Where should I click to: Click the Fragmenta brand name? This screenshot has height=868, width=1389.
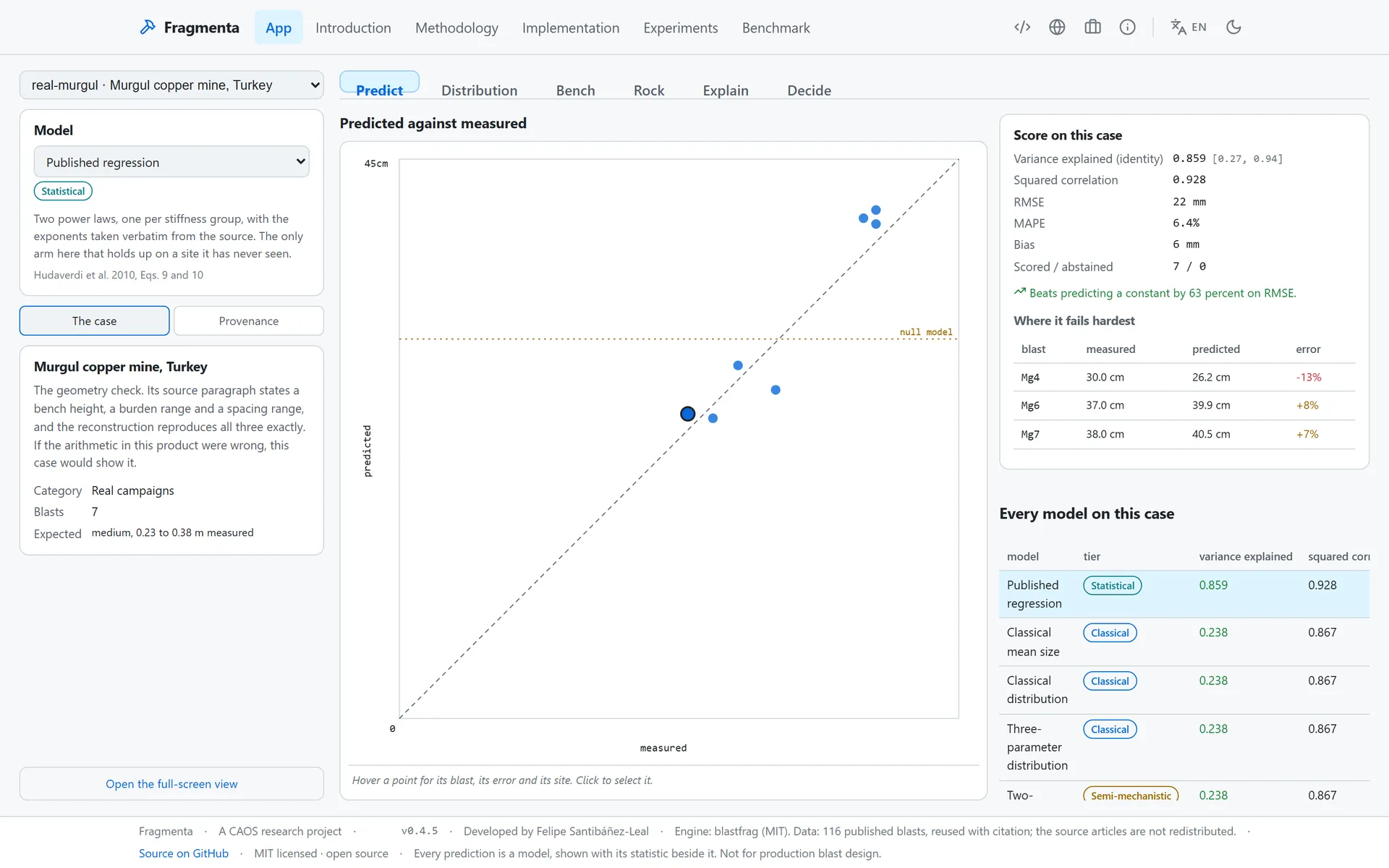pyautogui.click(x=201, y=27)
